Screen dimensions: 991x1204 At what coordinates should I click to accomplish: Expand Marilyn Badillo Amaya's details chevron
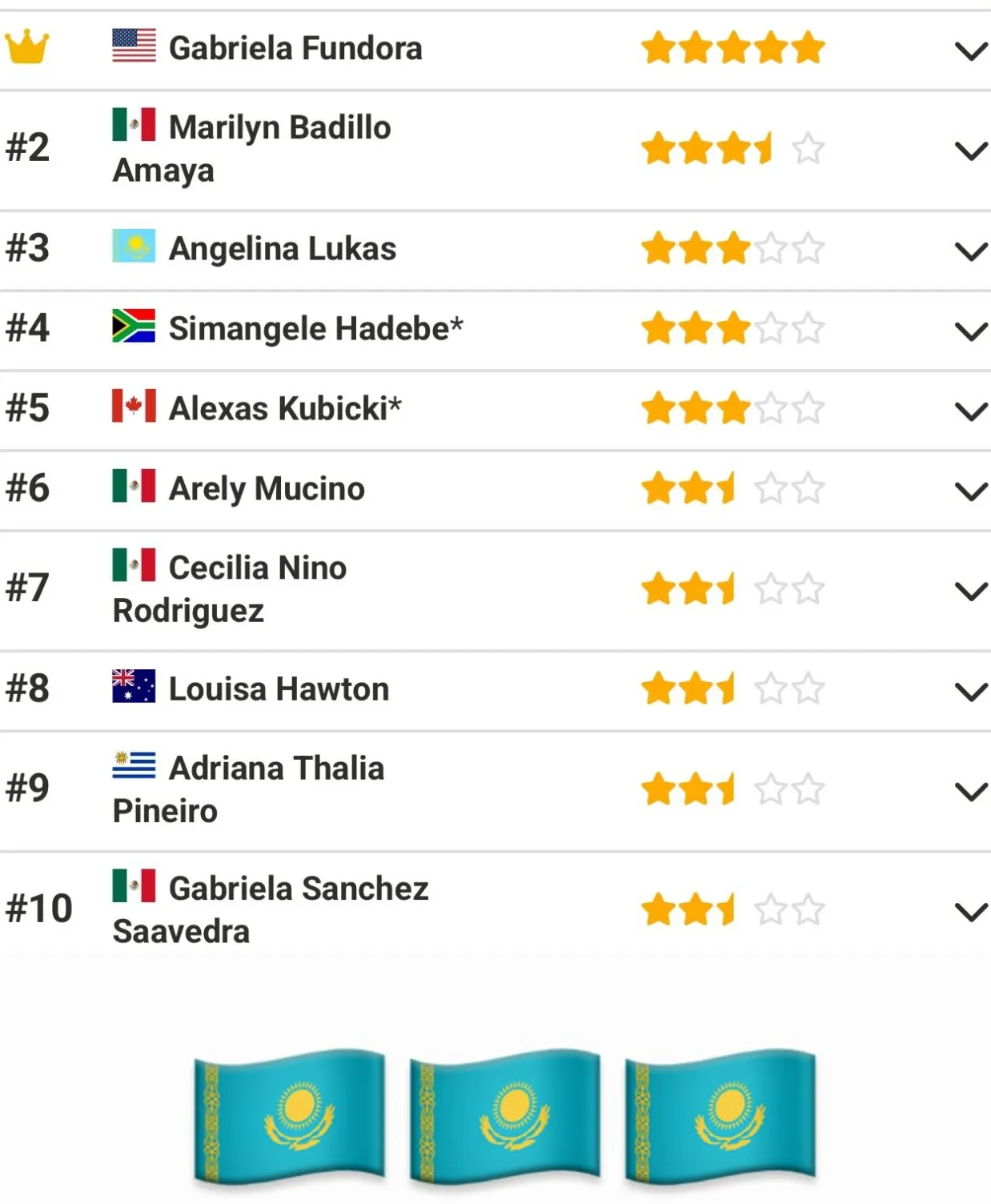(x=972, y=150)
